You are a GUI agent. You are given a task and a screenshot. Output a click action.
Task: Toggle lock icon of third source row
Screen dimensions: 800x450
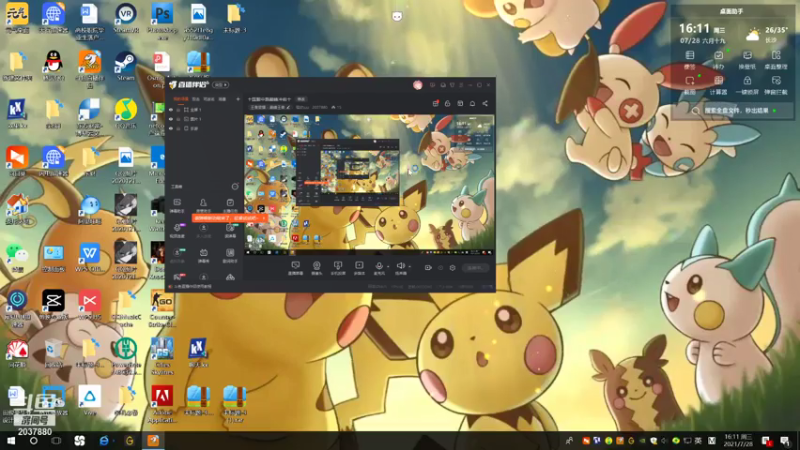click(x=178, y=129)
